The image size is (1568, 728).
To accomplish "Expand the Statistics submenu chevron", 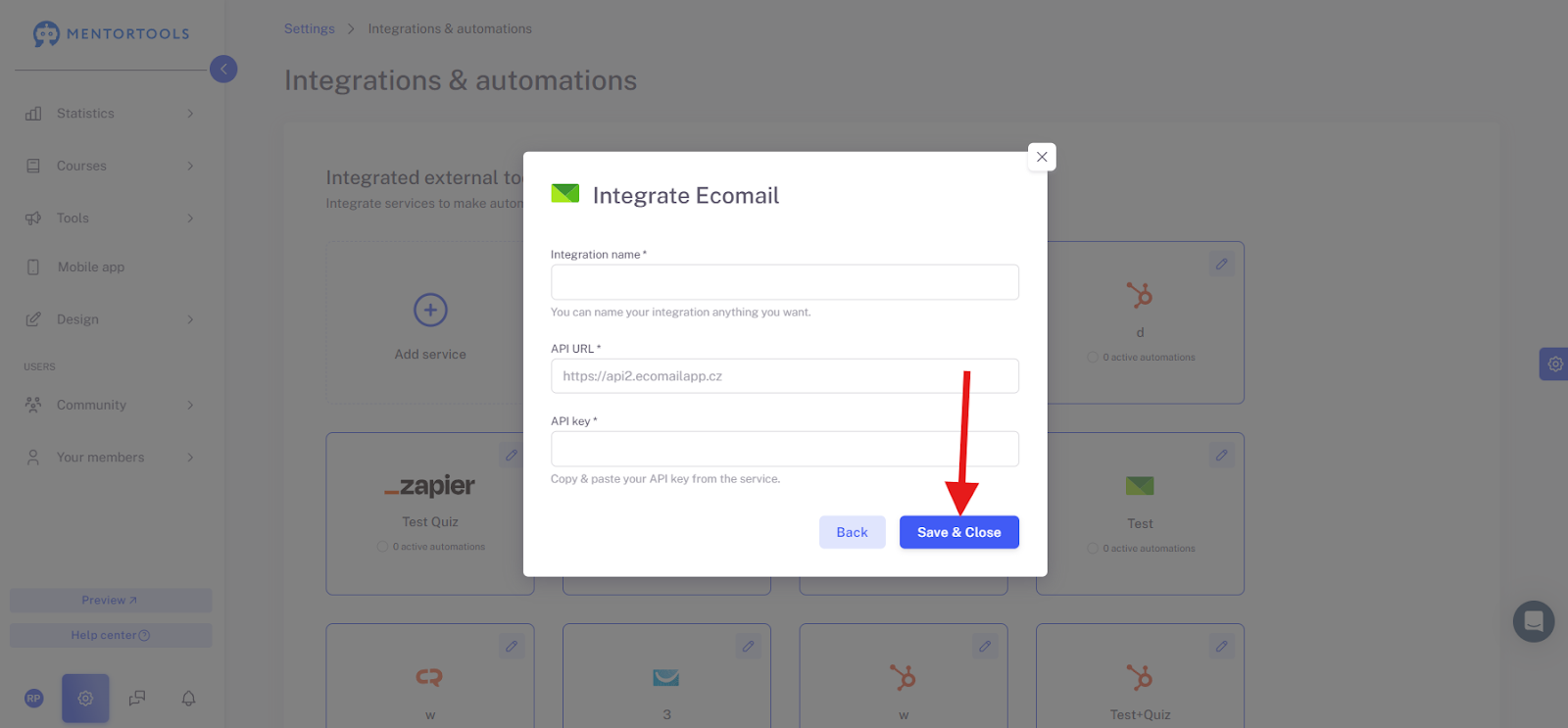I will pyautogui.click(x=190, y=114).
